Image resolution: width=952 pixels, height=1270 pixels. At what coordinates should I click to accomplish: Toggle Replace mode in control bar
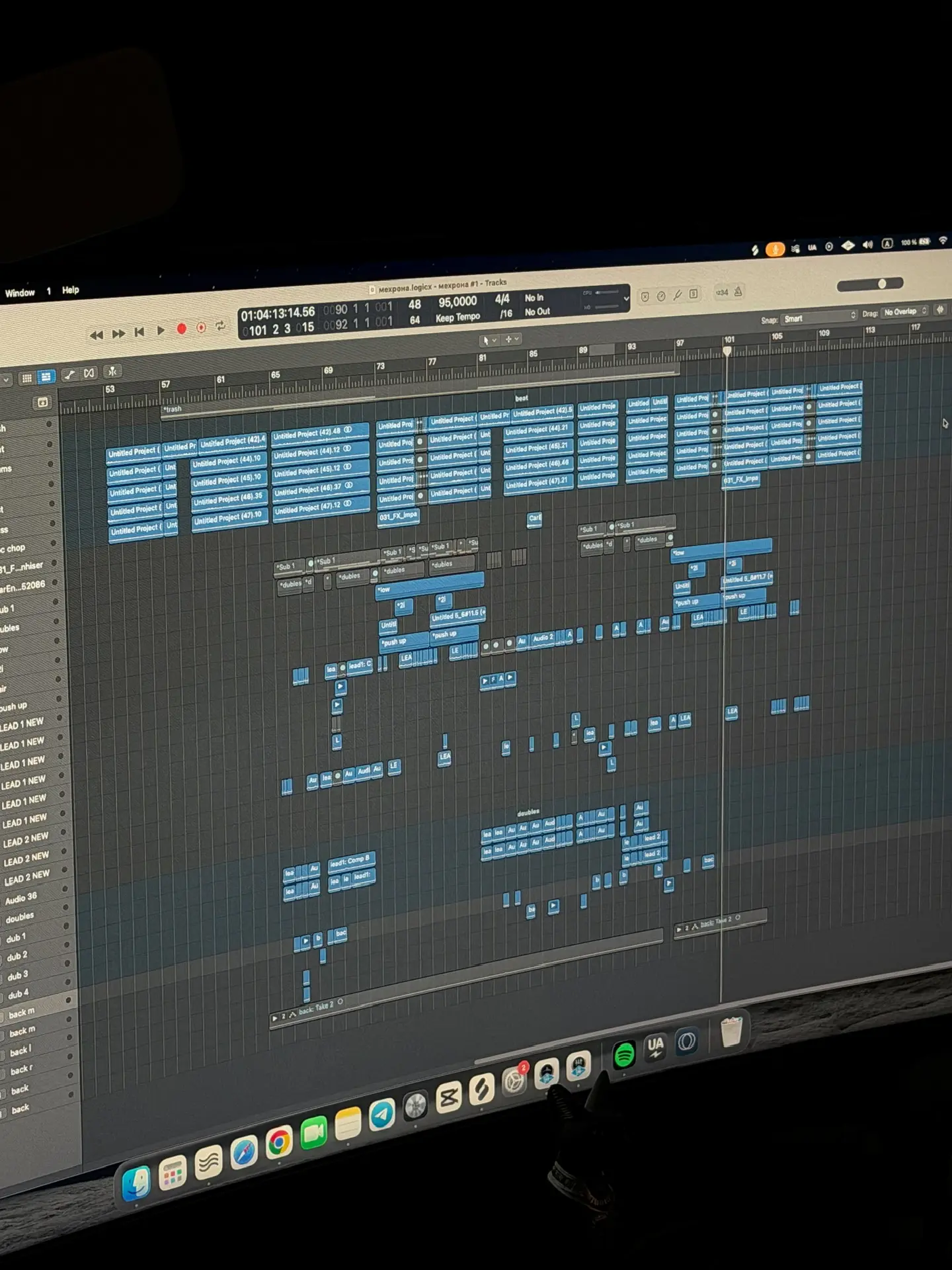click(x=645, y=297)
